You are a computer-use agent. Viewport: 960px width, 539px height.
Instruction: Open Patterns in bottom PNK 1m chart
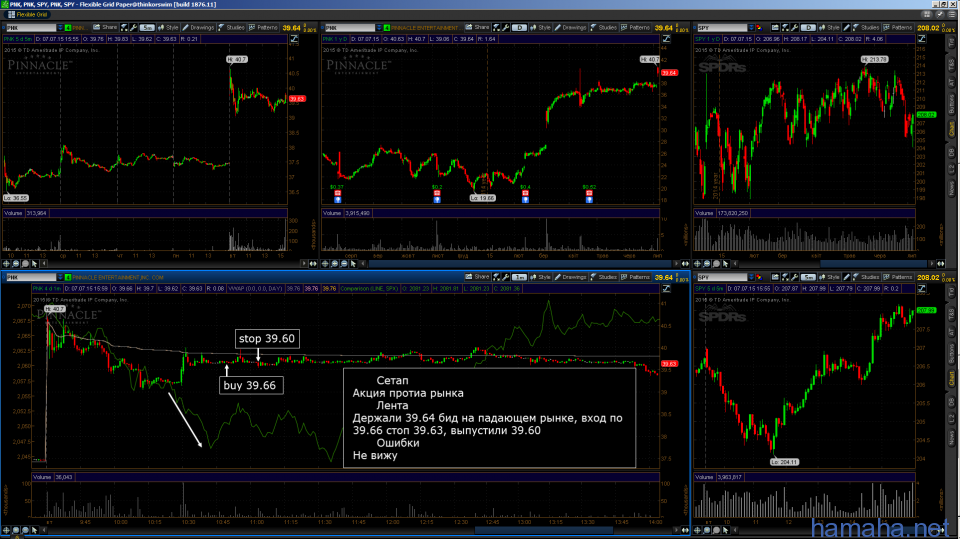[636, 277]
